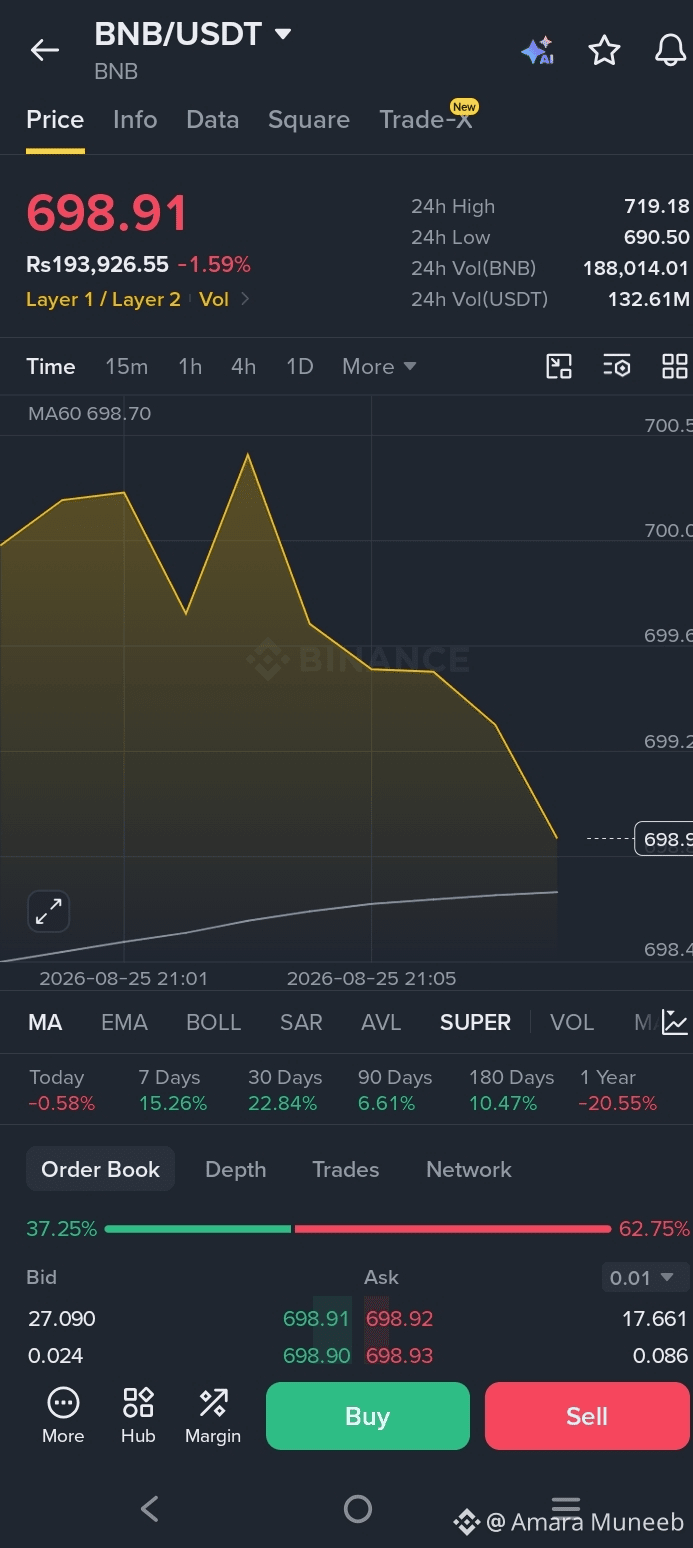Select the Time chart interval
Screen dimensions: 693x1548
tap(51, 366)
